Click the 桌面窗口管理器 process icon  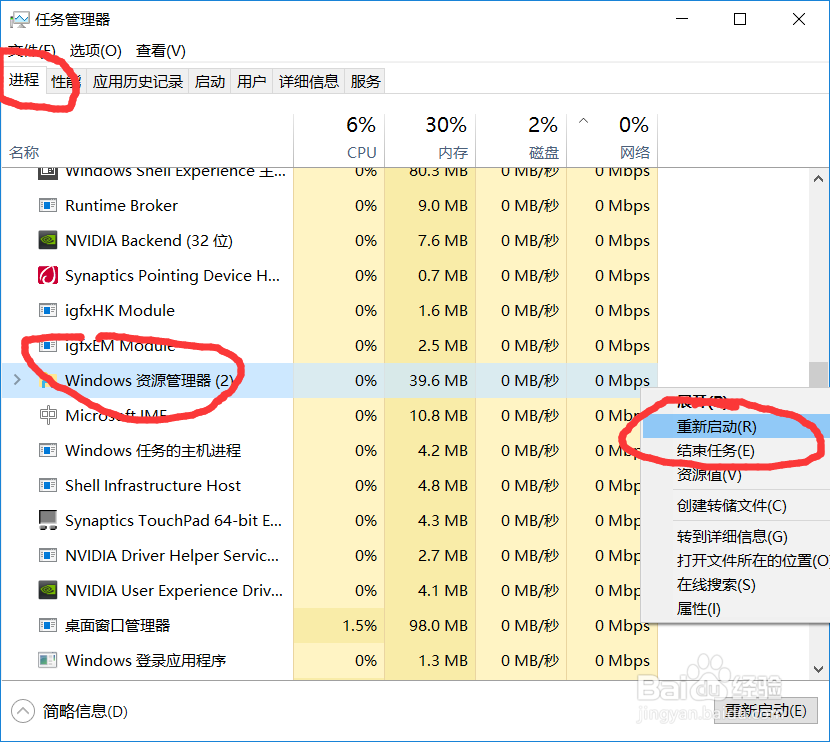click(48, 626)
